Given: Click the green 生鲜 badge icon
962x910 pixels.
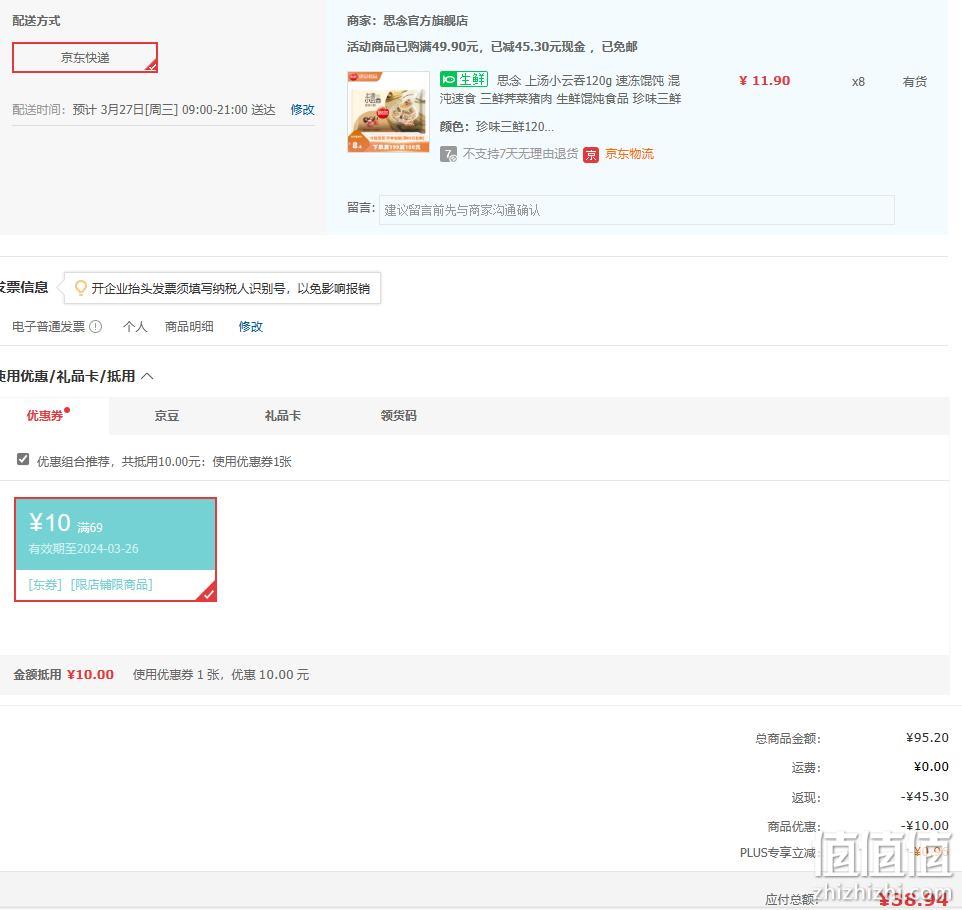Looking at the screenshot, I should [x=464, y=79].
